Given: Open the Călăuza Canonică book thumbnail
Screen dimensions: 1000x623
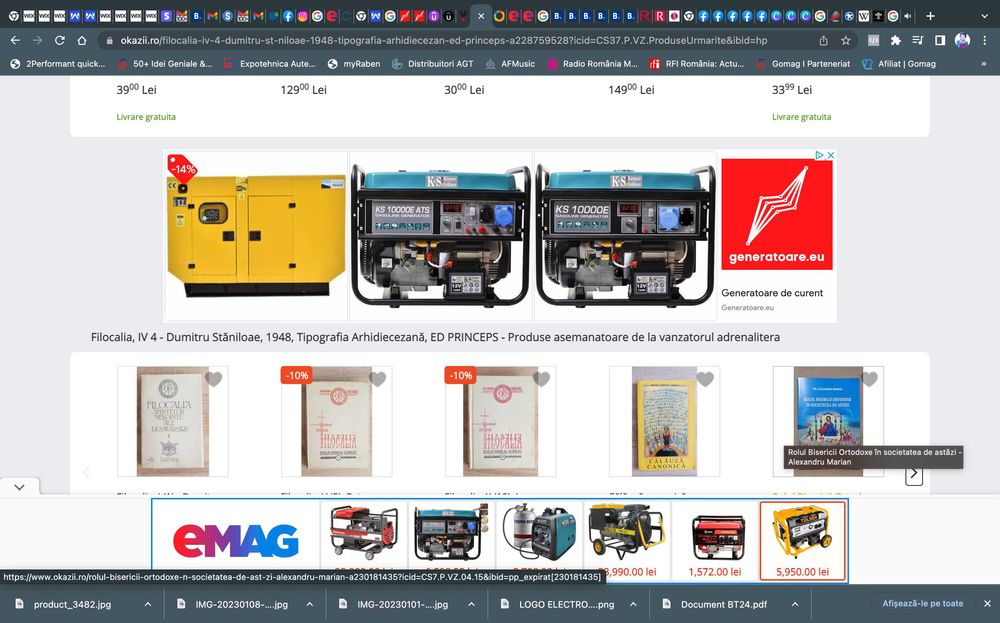Looking at the screenshot, I should point(665,421).
